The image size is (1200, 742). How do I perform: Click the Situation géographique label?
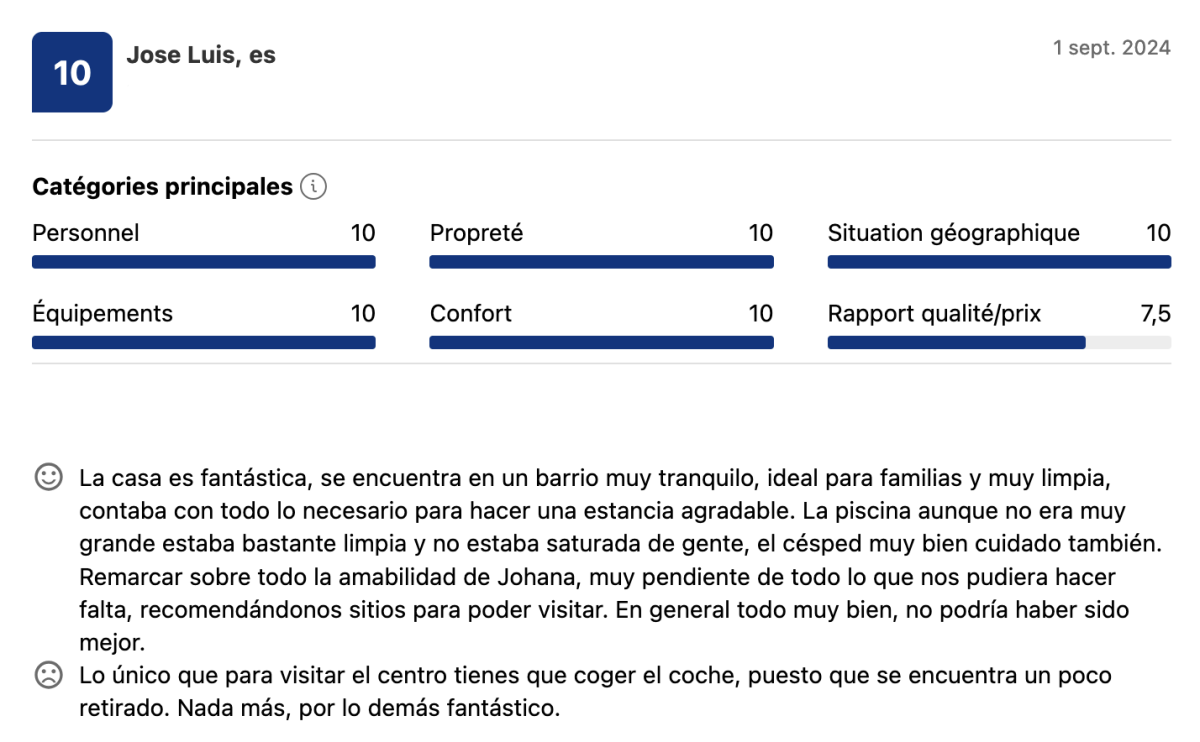(x=953, y=234)
